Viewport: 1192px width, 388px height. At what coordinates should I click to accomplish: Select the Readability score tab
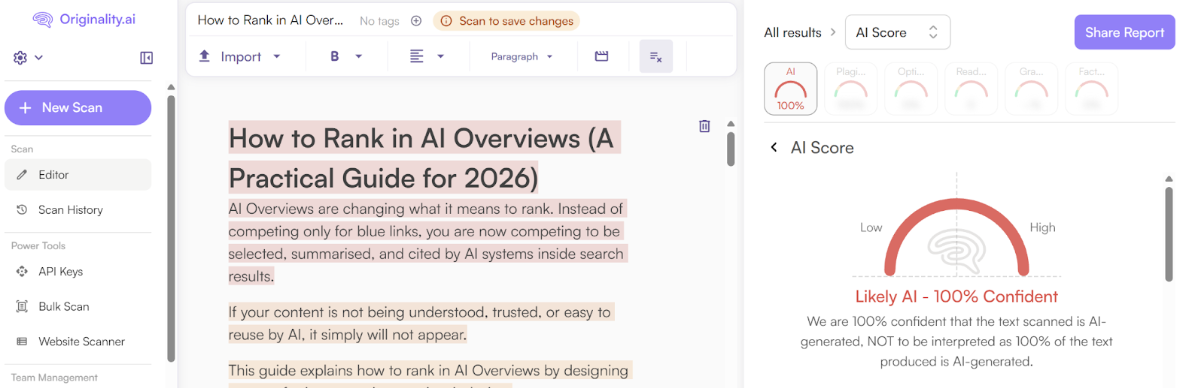[x=971, y=89]
